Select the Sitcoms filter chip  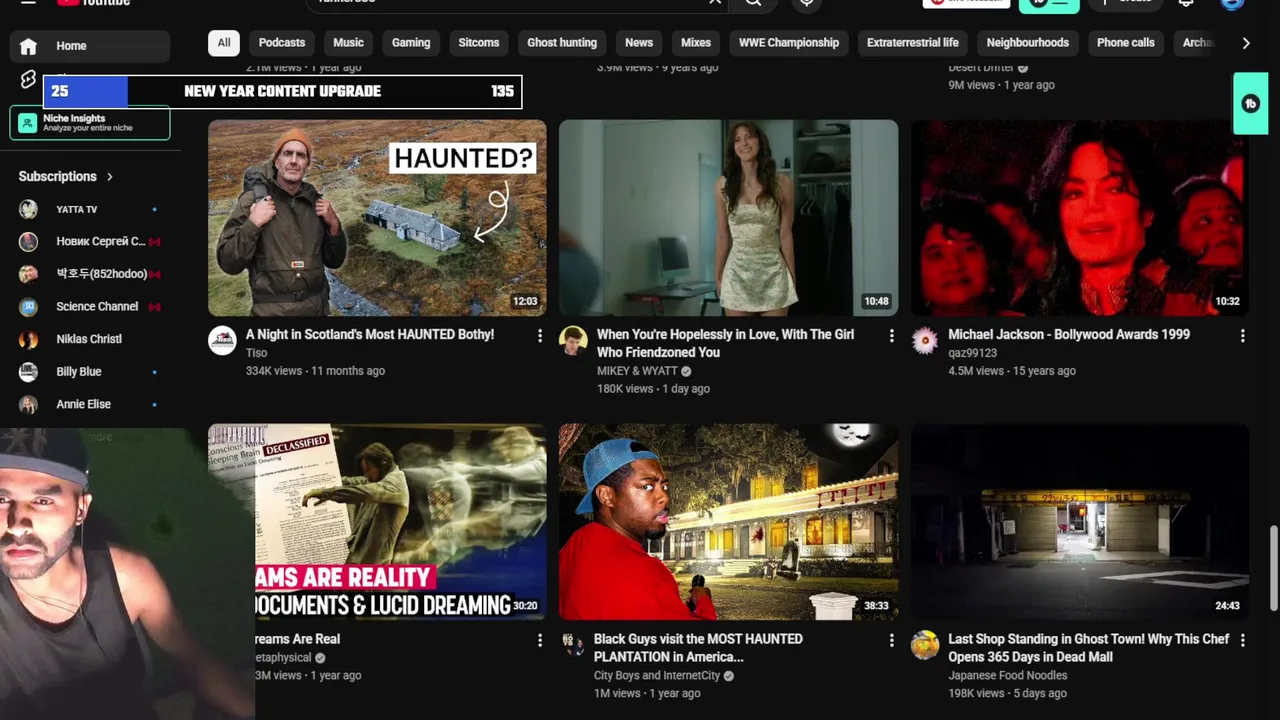point(479,43)
